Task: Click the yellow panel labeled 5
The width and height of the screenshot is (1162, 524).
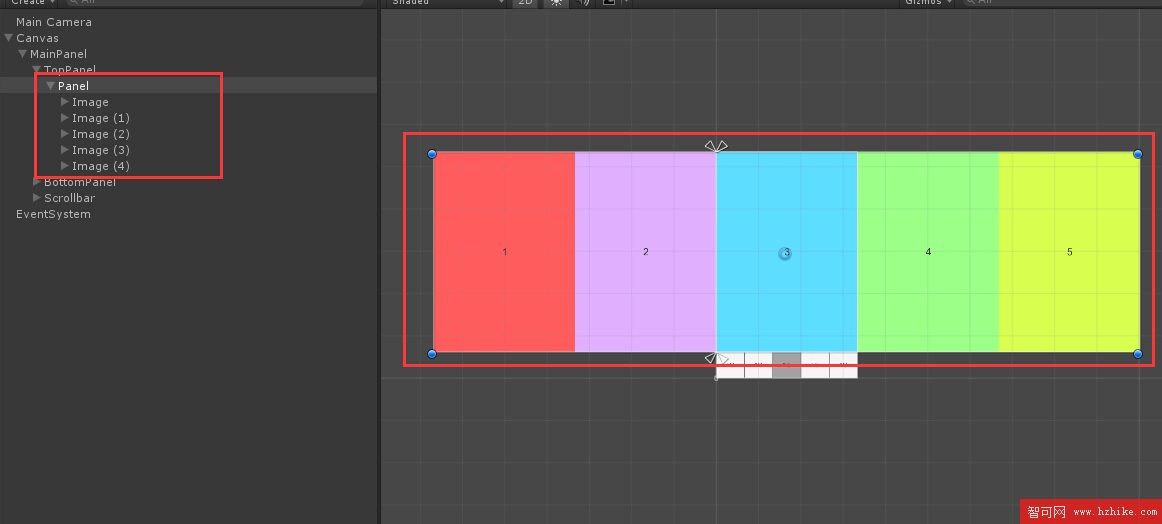Action: pyautogui.click(x=1069, y=252)
